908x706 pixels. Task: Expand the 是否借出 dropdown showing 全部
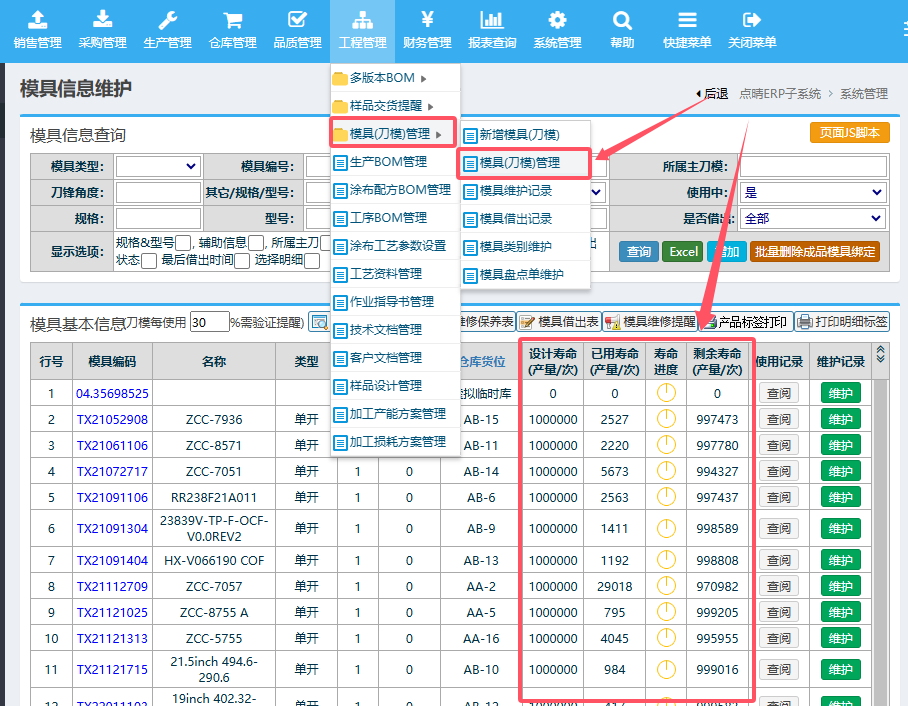pos(812,218)
